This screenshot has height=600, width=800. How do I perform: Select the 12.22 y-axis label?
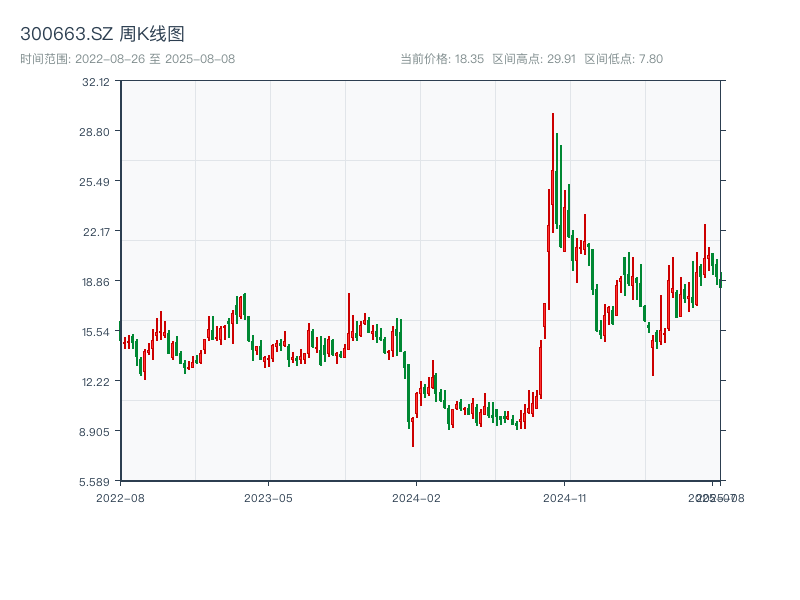(x=96, y=382)
